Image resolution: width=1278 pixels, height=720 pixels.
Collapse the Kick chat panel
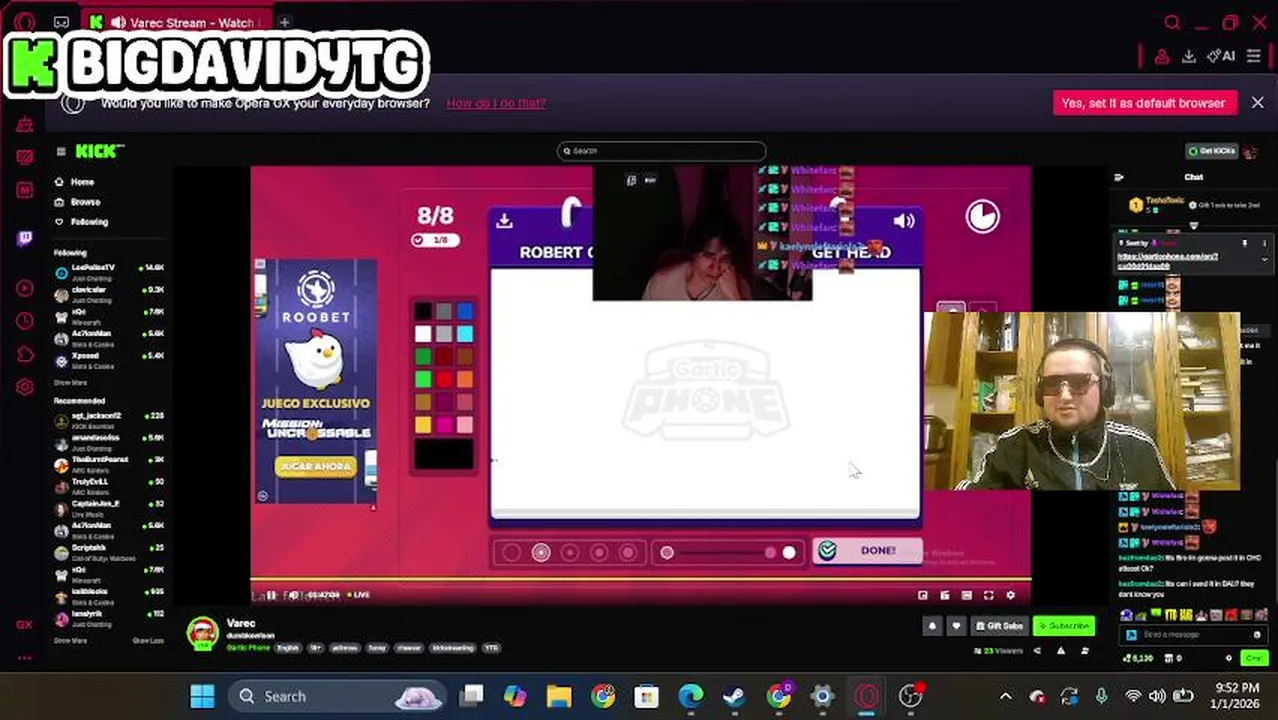[x=1119, y=177]
